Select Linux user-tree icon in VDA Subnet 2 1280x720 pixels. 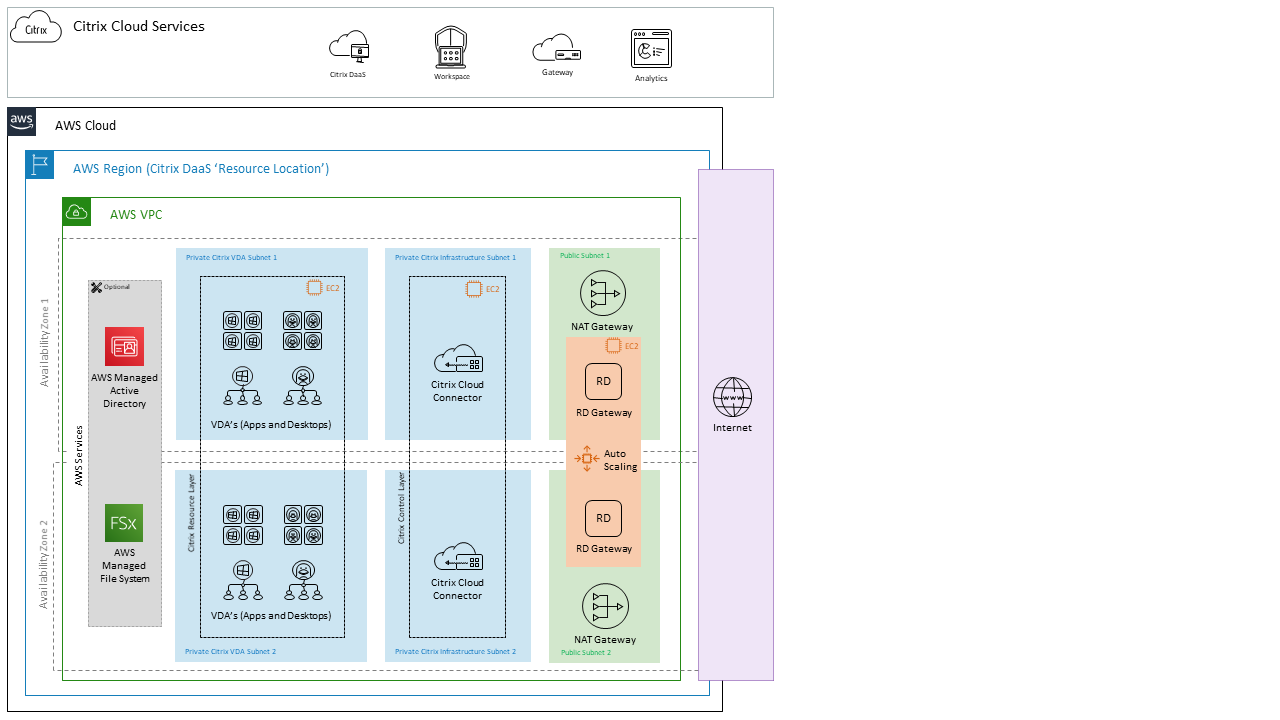[x=302, y=581]
